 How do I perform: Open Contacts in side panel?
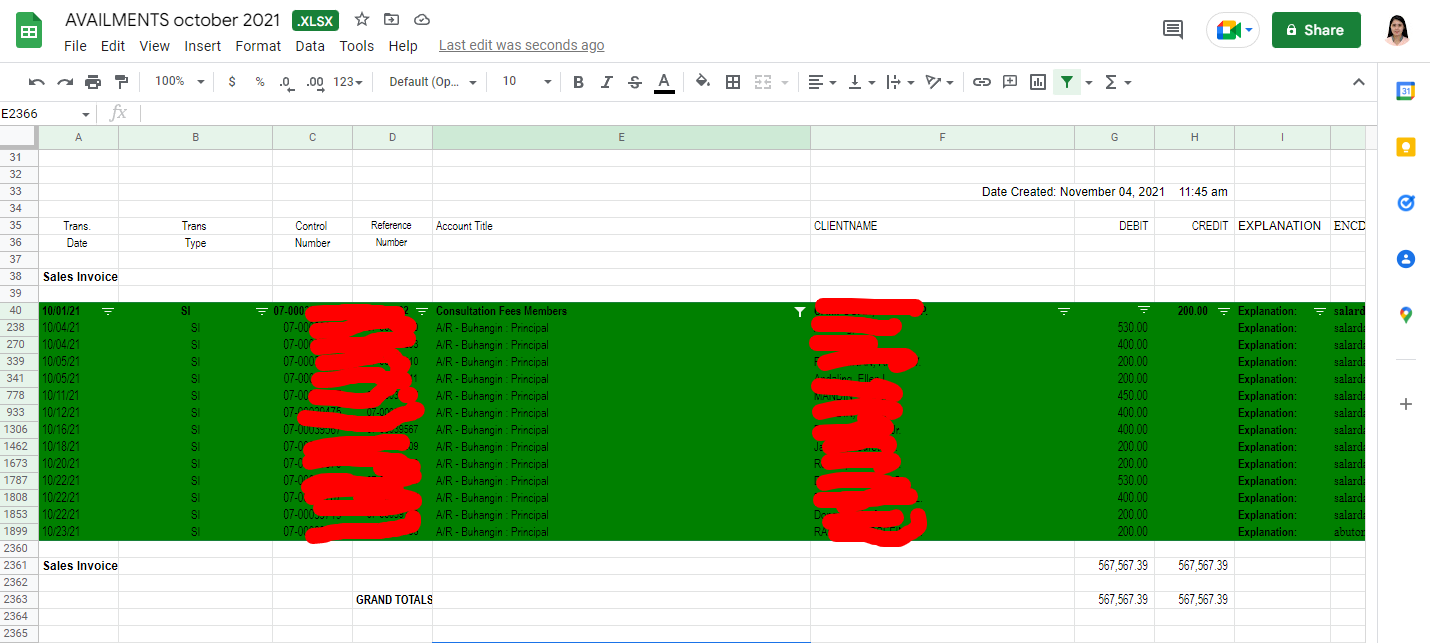tap(1405, 259)
